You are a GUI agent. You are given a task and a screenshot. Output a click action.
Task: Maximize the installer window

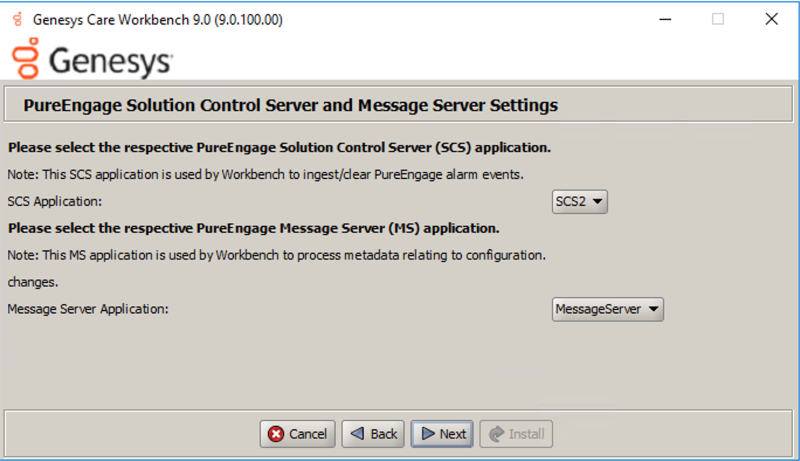point(717,19)
